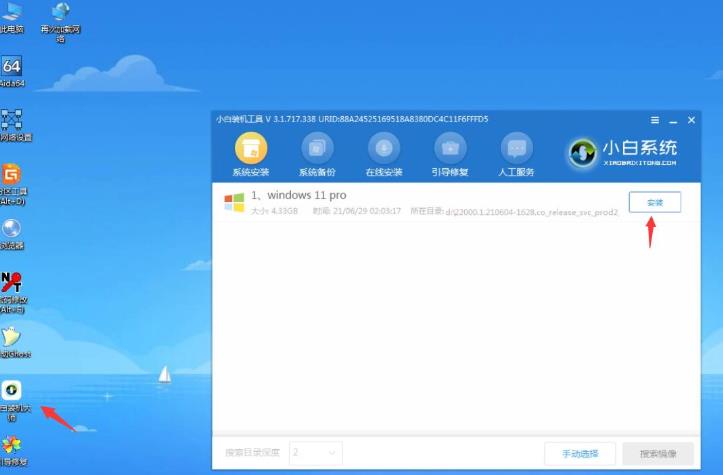
Task: Click the 手动选择 button
Action: (580, 453)
